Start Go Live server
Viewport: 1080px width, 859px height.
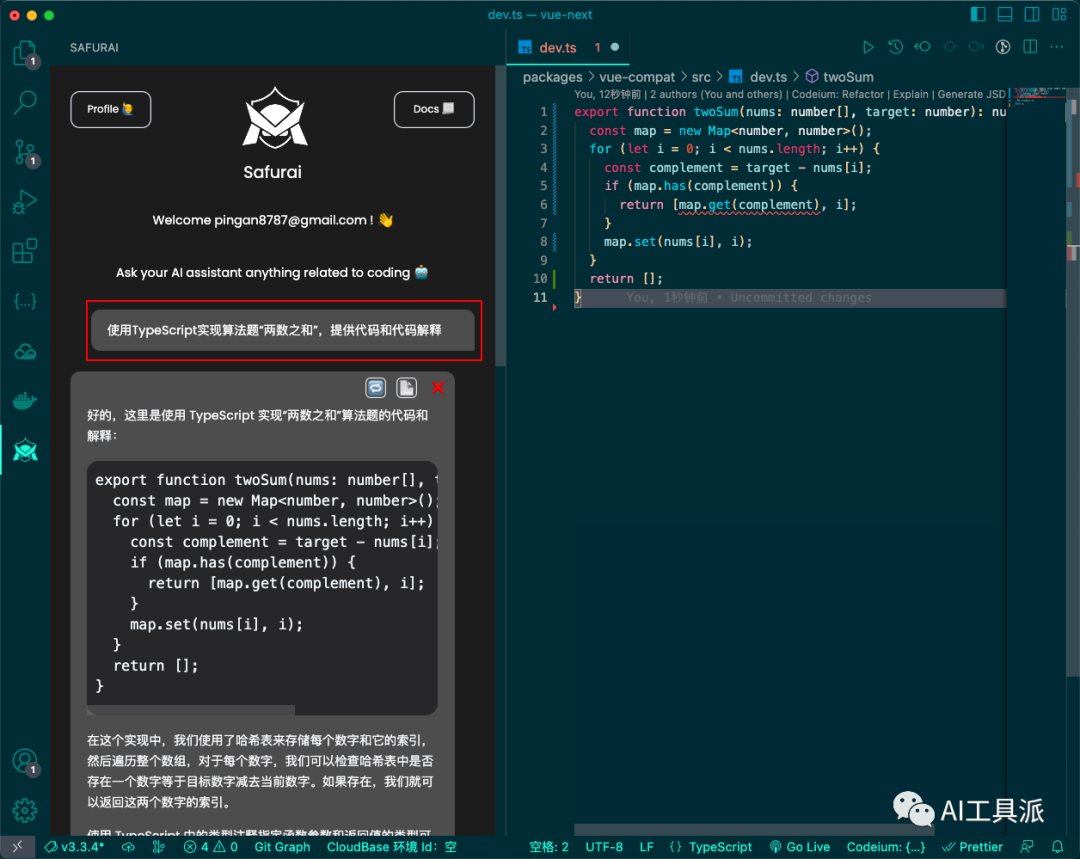pos(800,847)
